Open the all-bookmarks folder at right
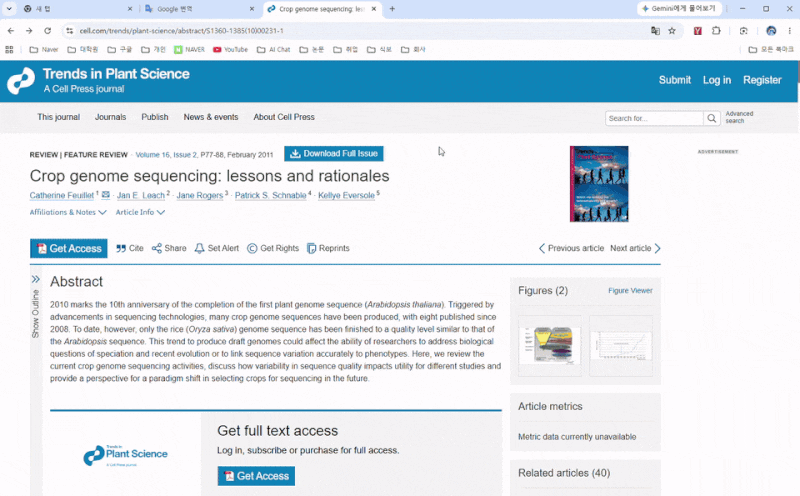 771,49
